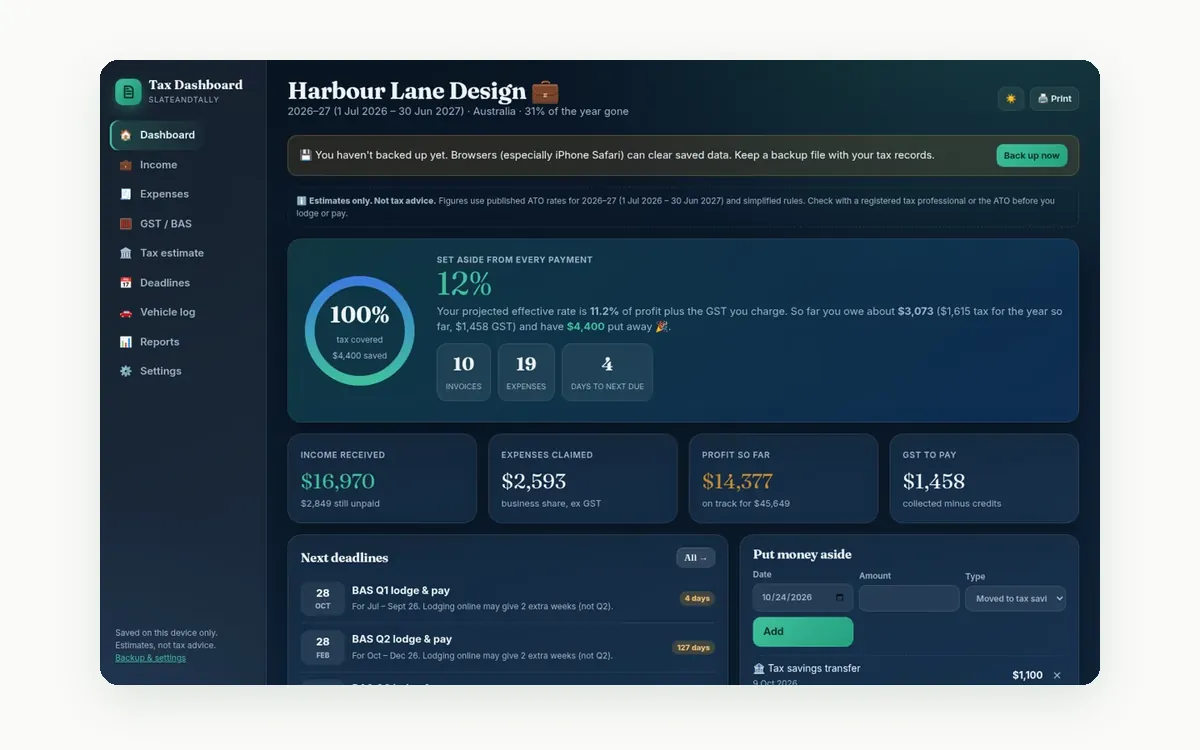This screenshot has height=750, width=1200.
Task: Click the 100% tax covered progress ring
Action: 360,331
